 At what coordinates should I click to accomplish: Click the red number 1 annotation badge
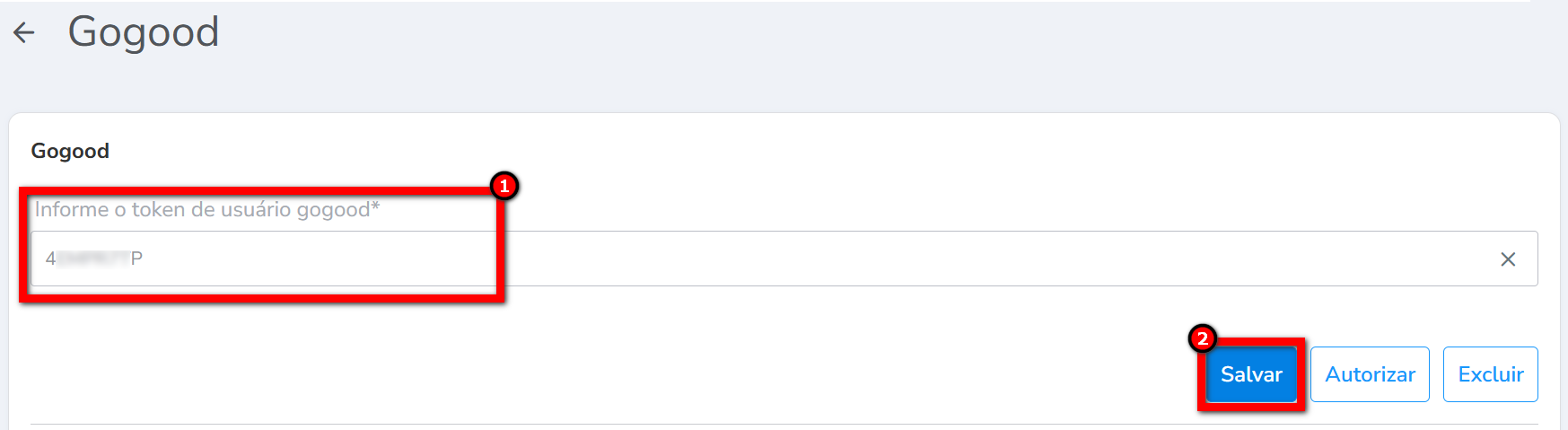(x=504, y=186)
